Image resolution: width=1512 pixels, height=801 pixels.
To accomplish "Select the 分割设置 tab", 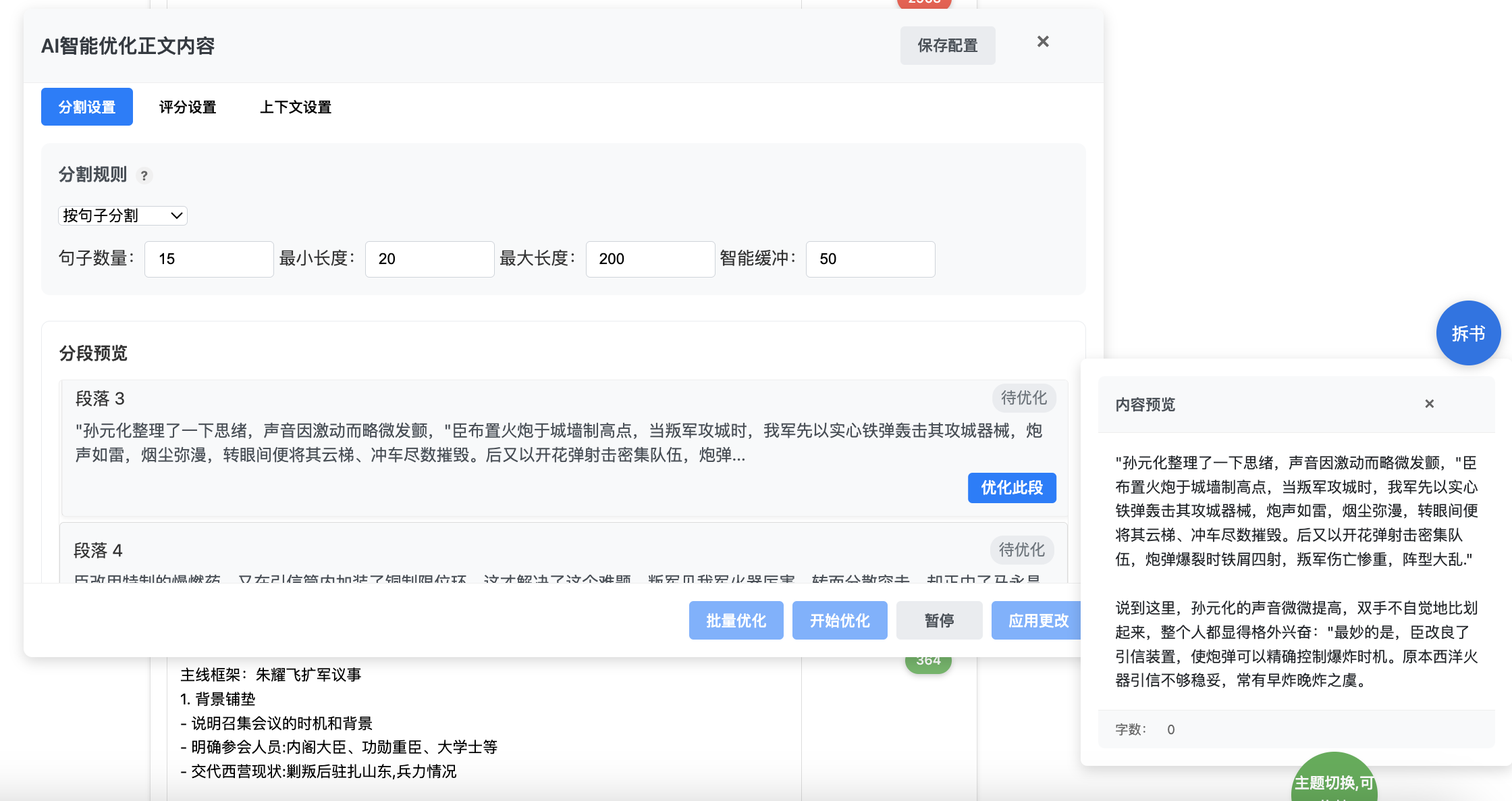I will click(x=86, y=107).
